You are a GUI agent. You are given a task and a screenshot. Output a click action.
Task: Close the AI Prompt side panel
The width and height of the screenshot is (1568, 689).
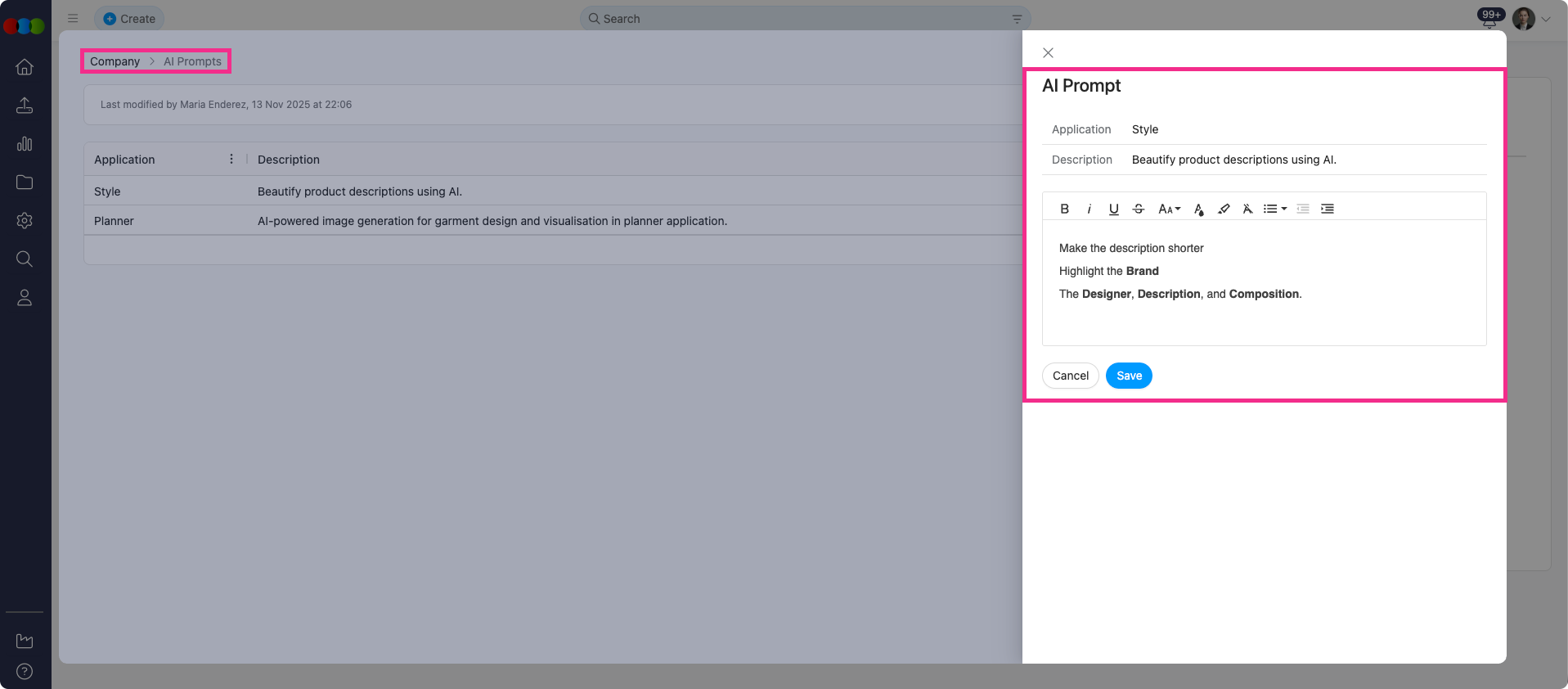[1048, 53]
